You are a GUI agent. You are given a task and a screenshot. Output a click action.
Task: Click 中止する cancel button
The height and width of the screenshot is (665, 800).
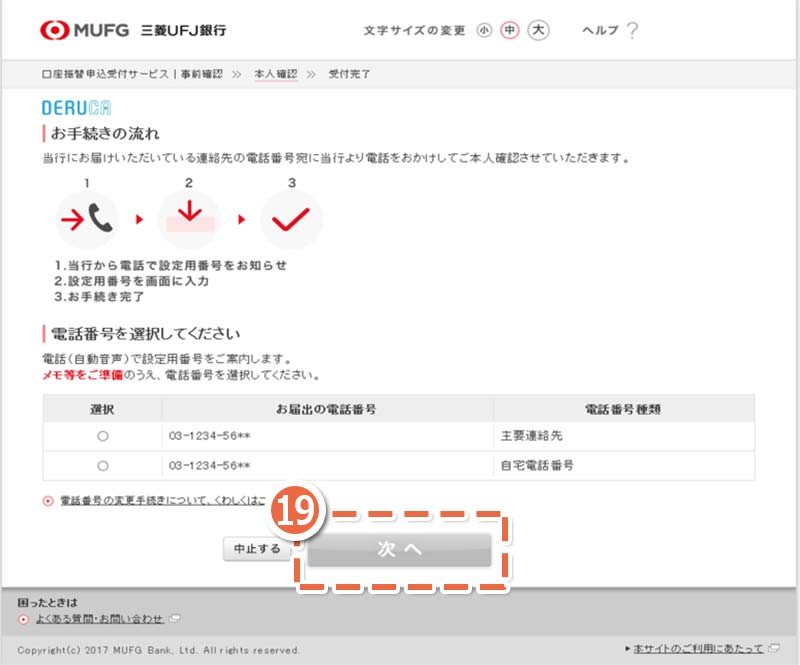[257, 549]
